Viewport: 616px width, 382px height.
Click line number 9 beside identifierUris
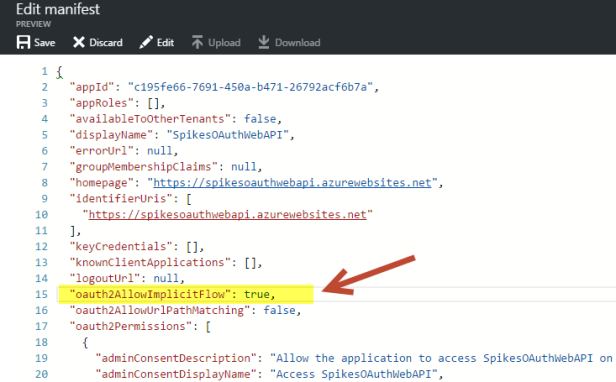[x=44, y=198]
